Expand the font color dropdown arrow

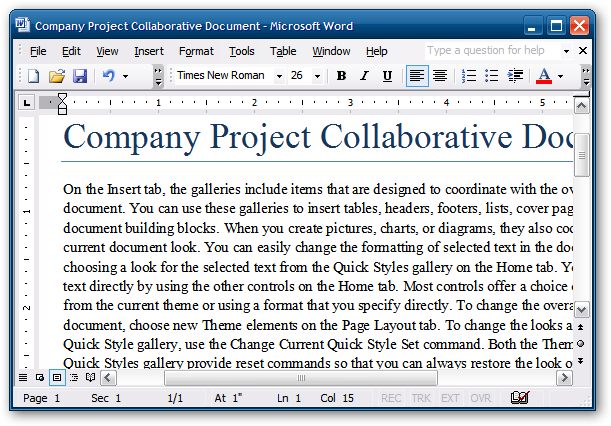[x=560, y=76]
